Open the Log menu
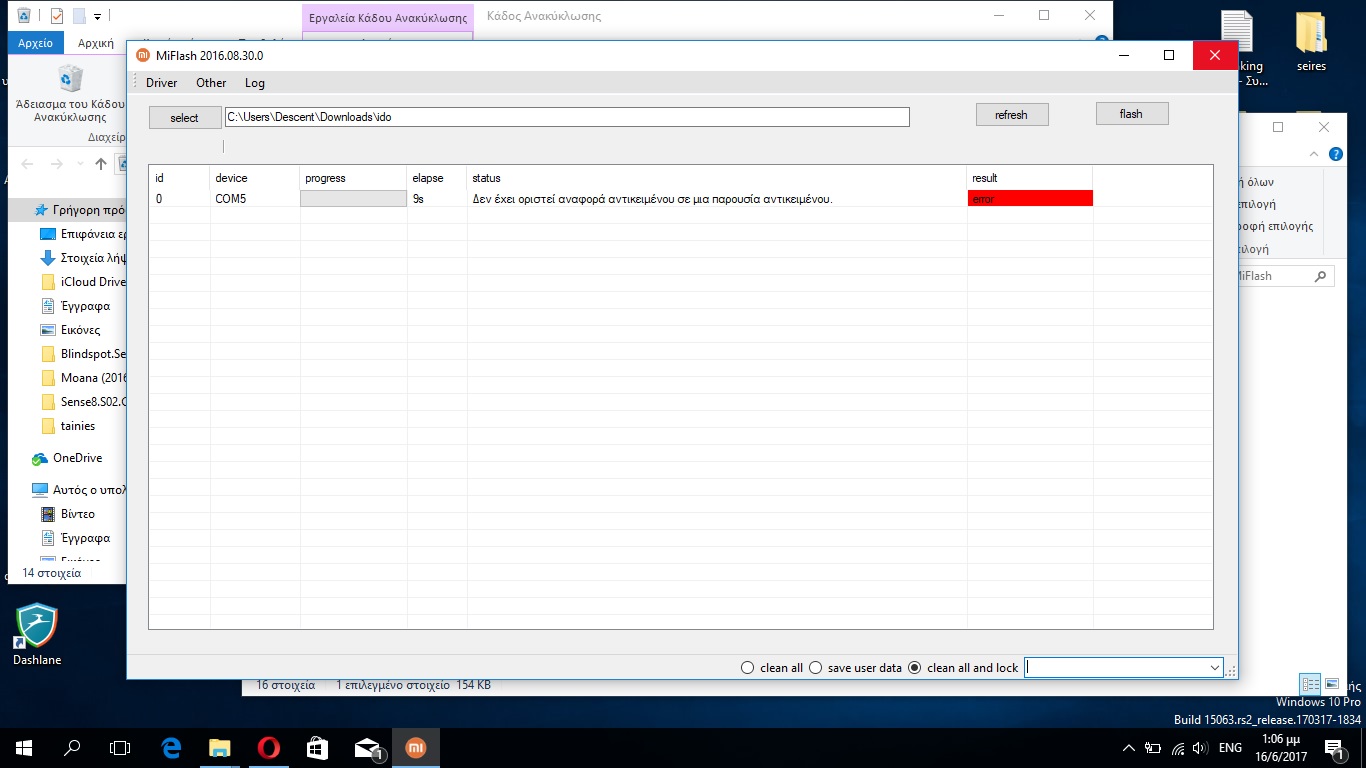Image resolution: width=1366 pixels, height=768 pixels. coord(255,83)
